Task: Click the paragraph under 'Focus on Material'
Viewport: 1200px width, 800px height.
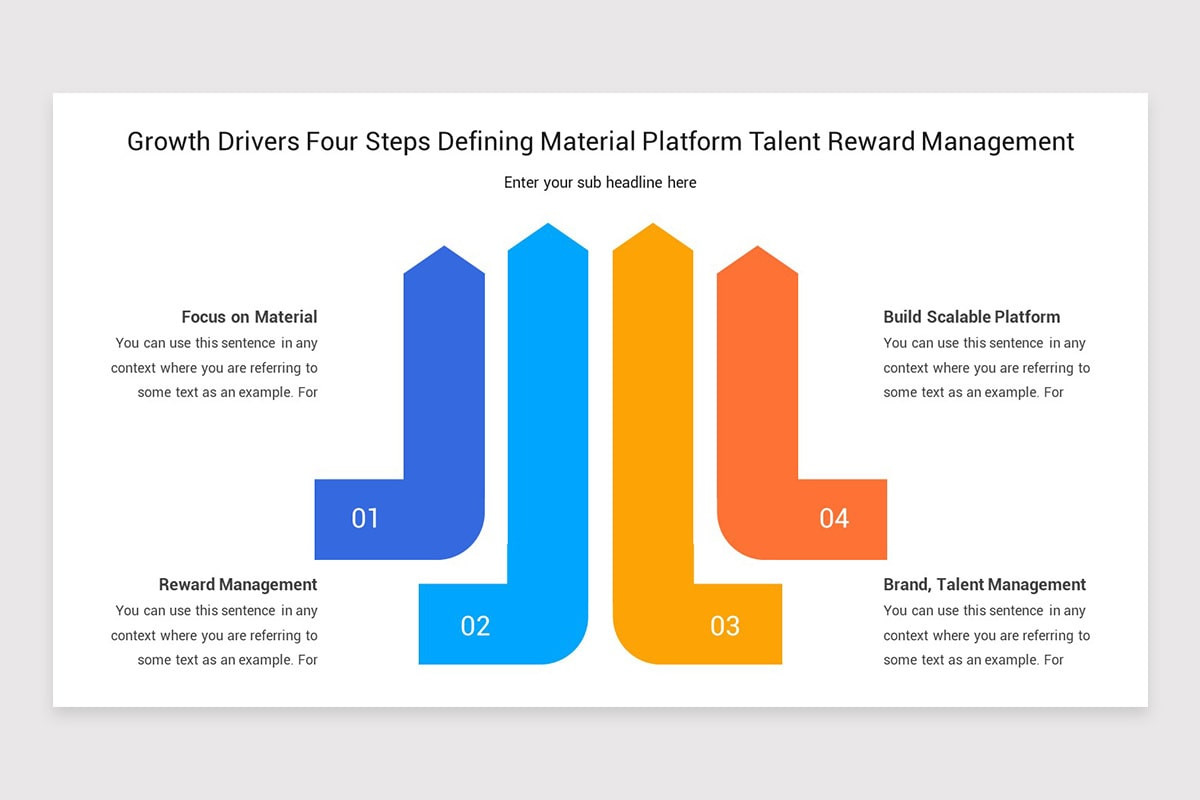Action: [215, 367]
